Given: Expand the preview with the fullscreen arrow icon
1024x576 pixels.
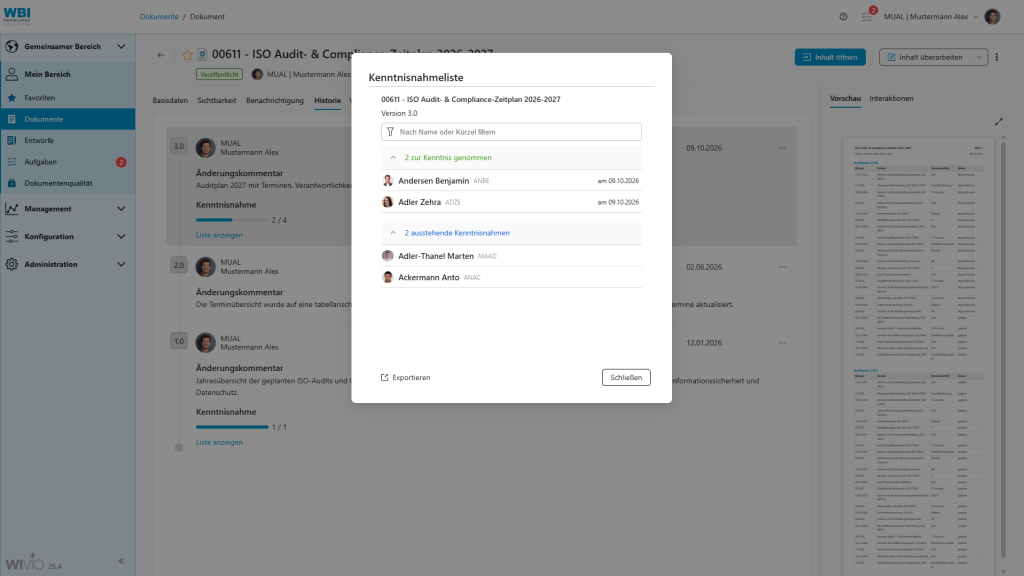Looking at the screenshot, I should tap(999, 121).
